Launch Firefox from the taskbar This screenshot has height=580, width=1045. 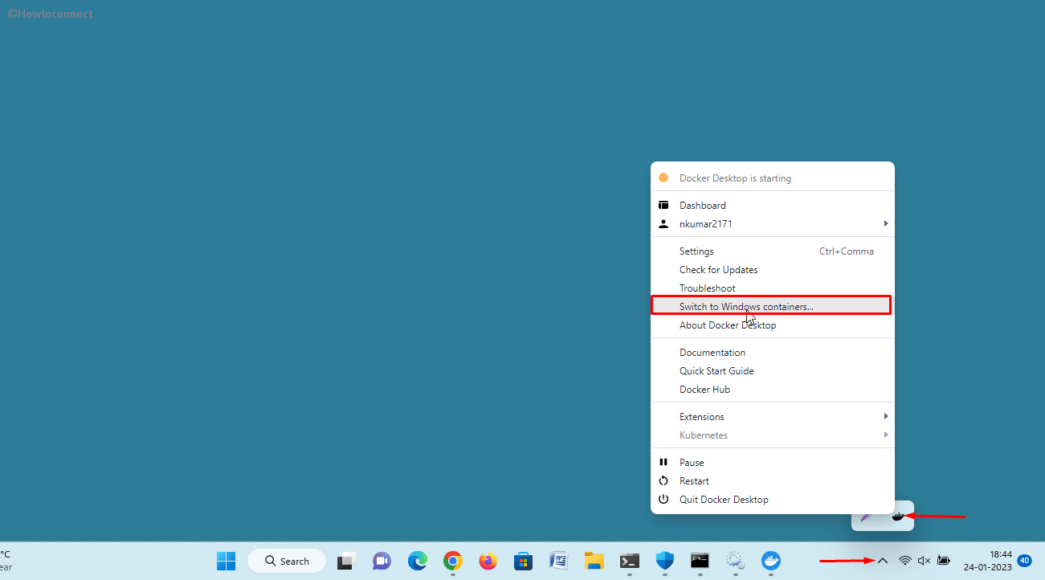[x=488, y=561]
